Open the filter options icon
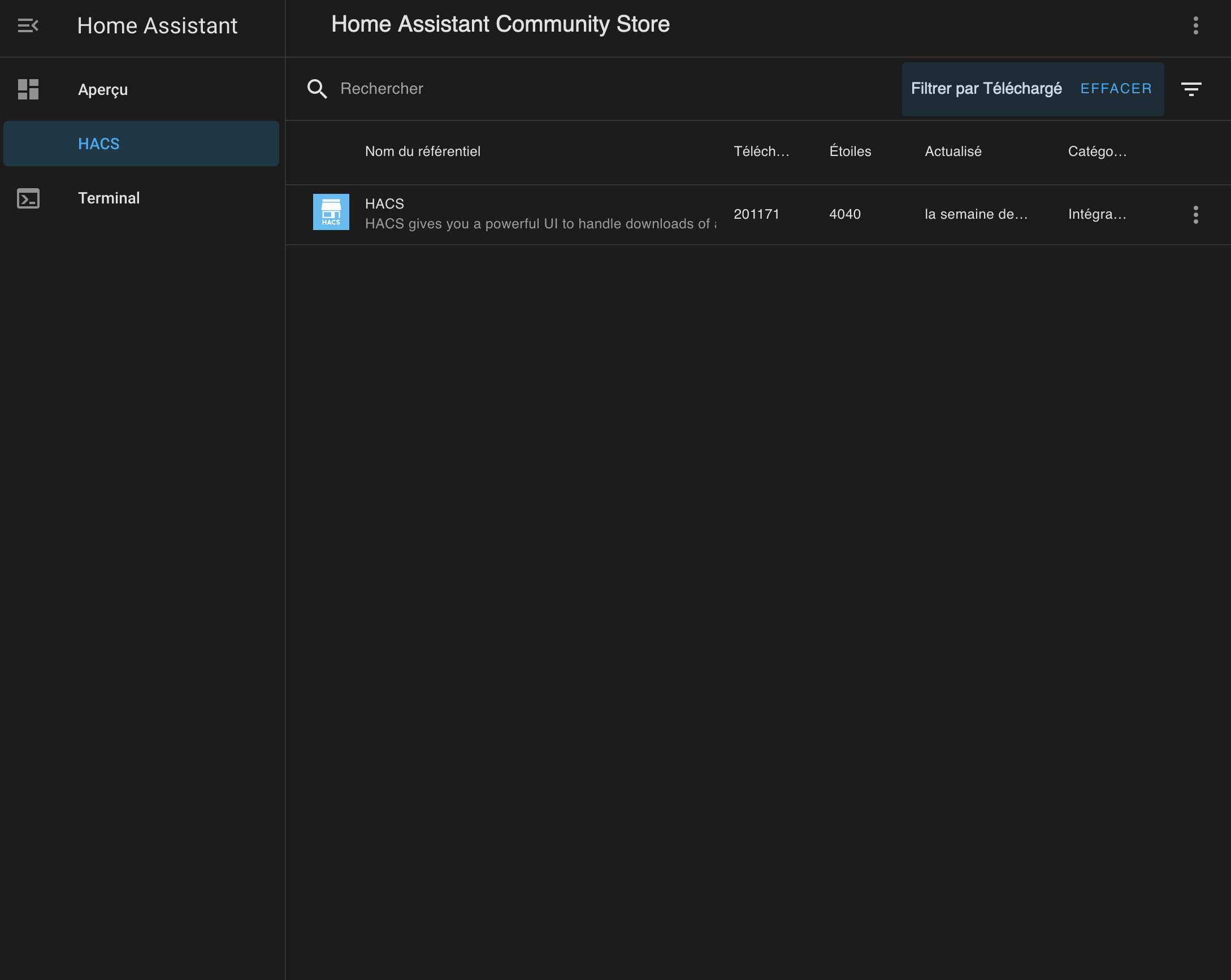 [1191, 89]
